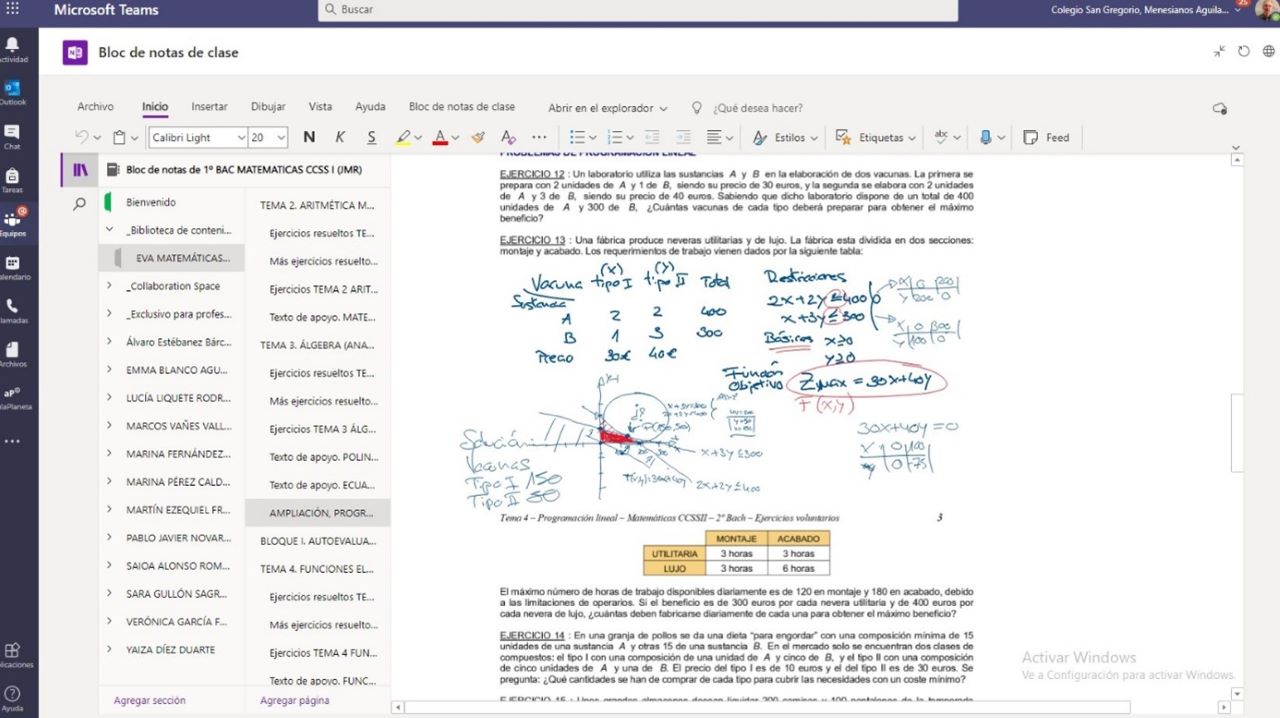Open the Insertar tab

tap(209, 107)
